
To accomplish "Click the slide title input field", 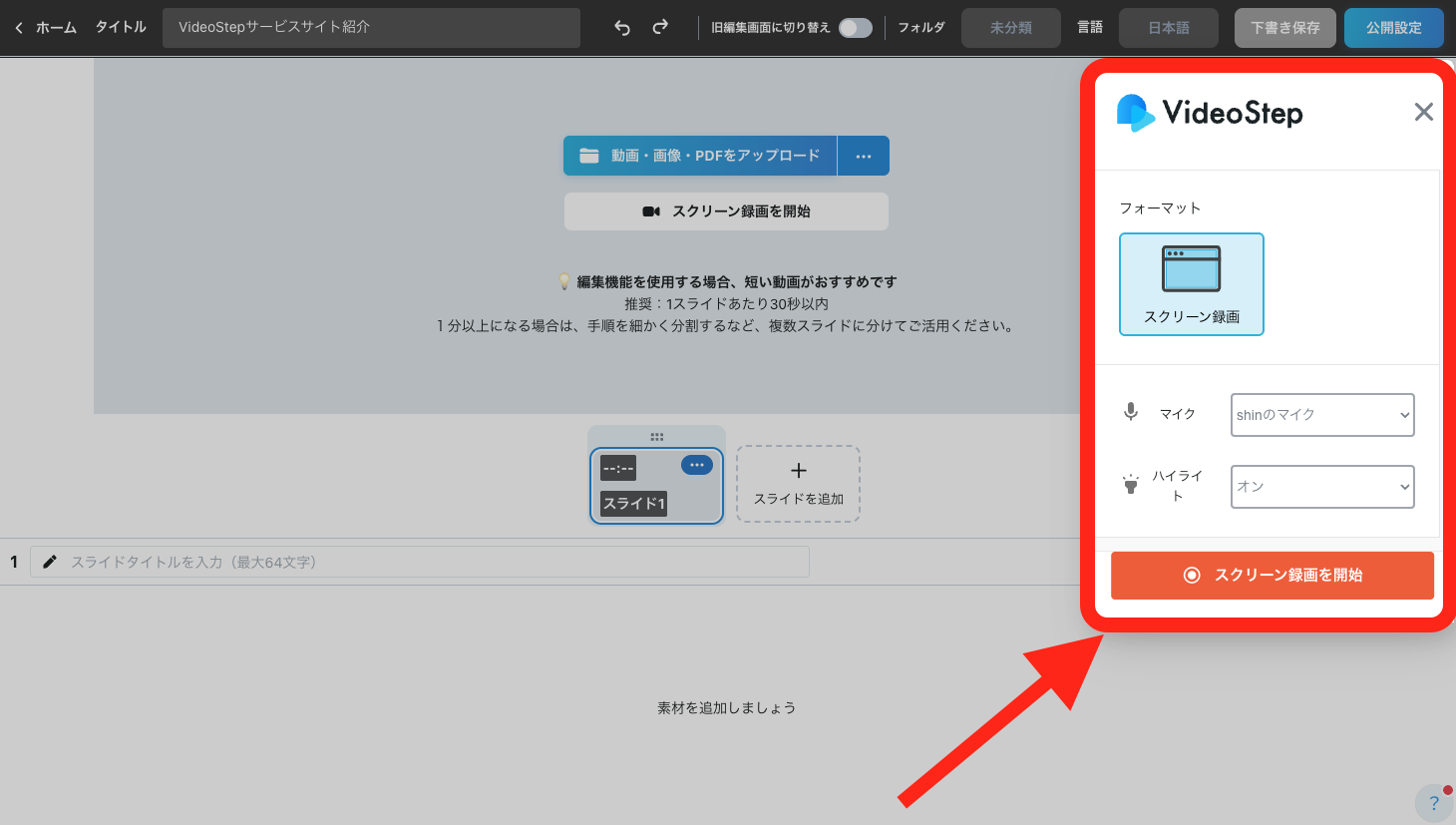I will coord(420,562).
